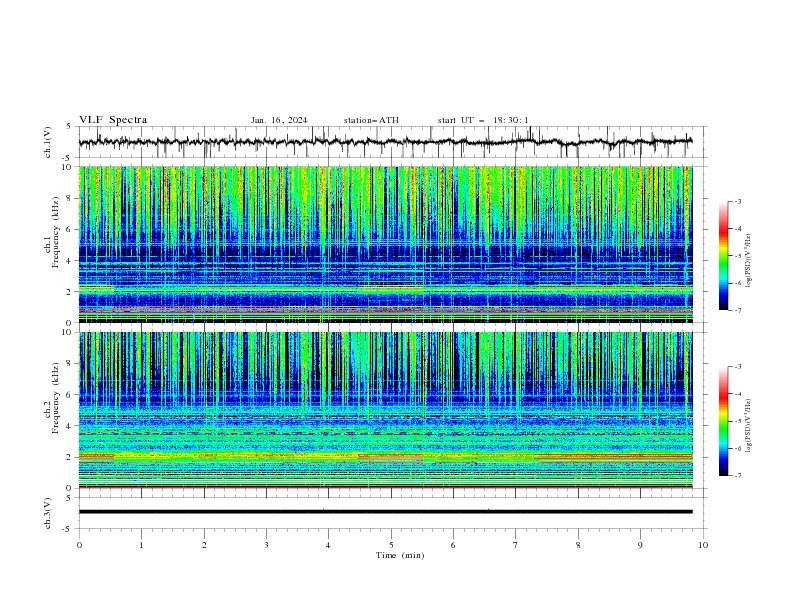Click the lower color scale bar for ch.2
Viewport: 792px width, 612px height.
click(x=723, y=421)
